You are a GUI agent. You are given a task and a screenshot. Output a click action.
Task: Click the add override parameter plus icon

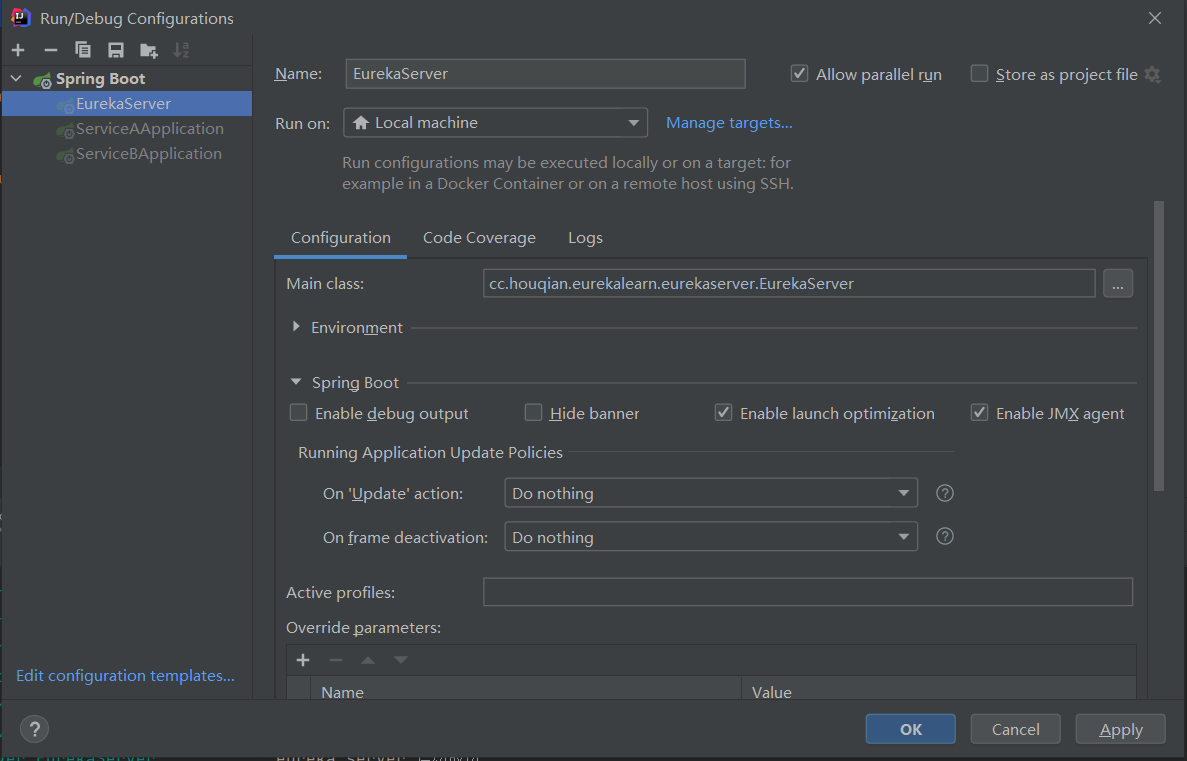pyautogui.click(x=303, y=660)
